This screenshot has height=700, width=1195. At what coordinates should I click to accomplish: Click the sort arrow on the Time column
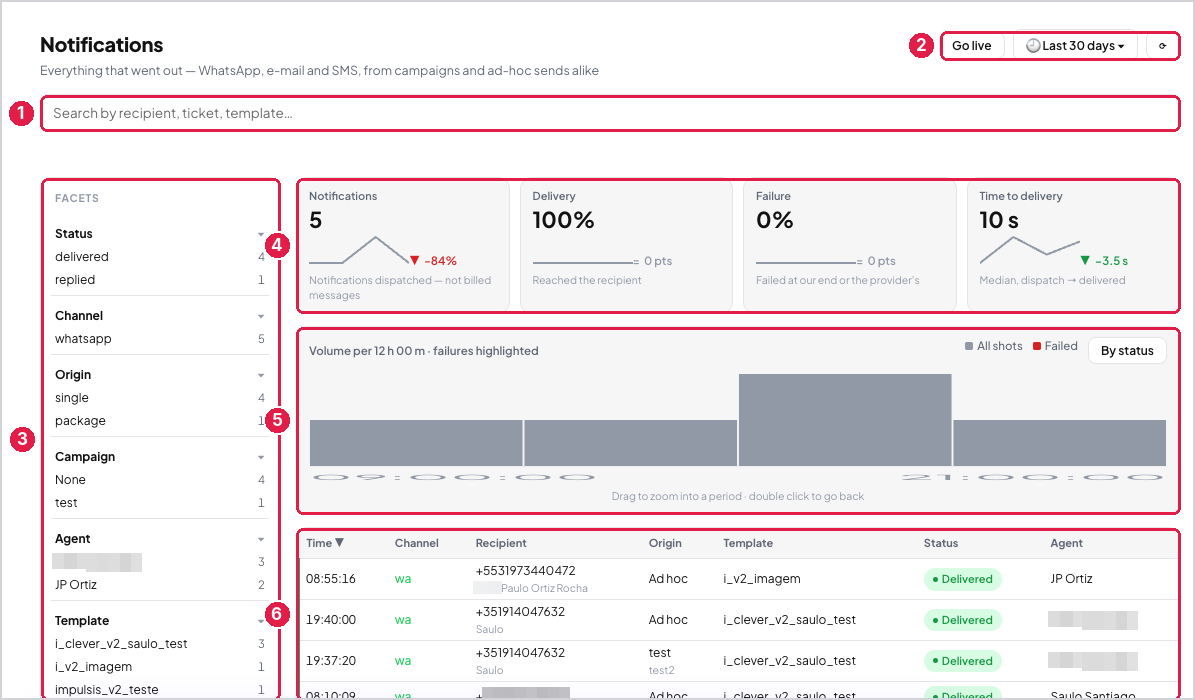pos(339,543)
